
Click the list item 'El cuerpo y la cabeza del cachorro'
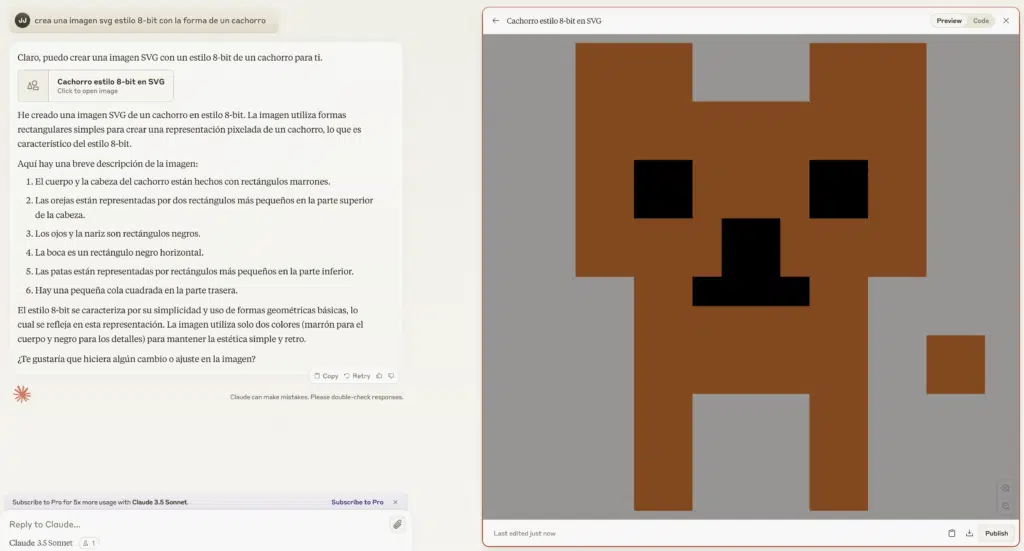click(x=182, y=181)
